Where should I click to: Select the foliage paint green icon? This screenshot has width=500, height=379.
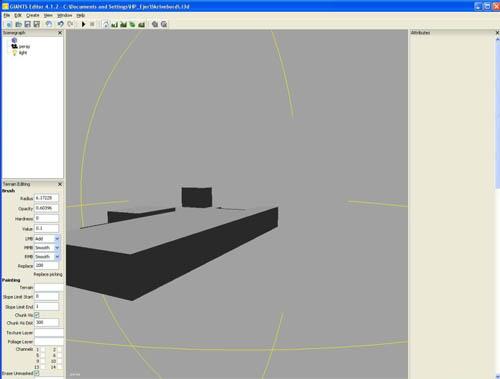[133, 24]
